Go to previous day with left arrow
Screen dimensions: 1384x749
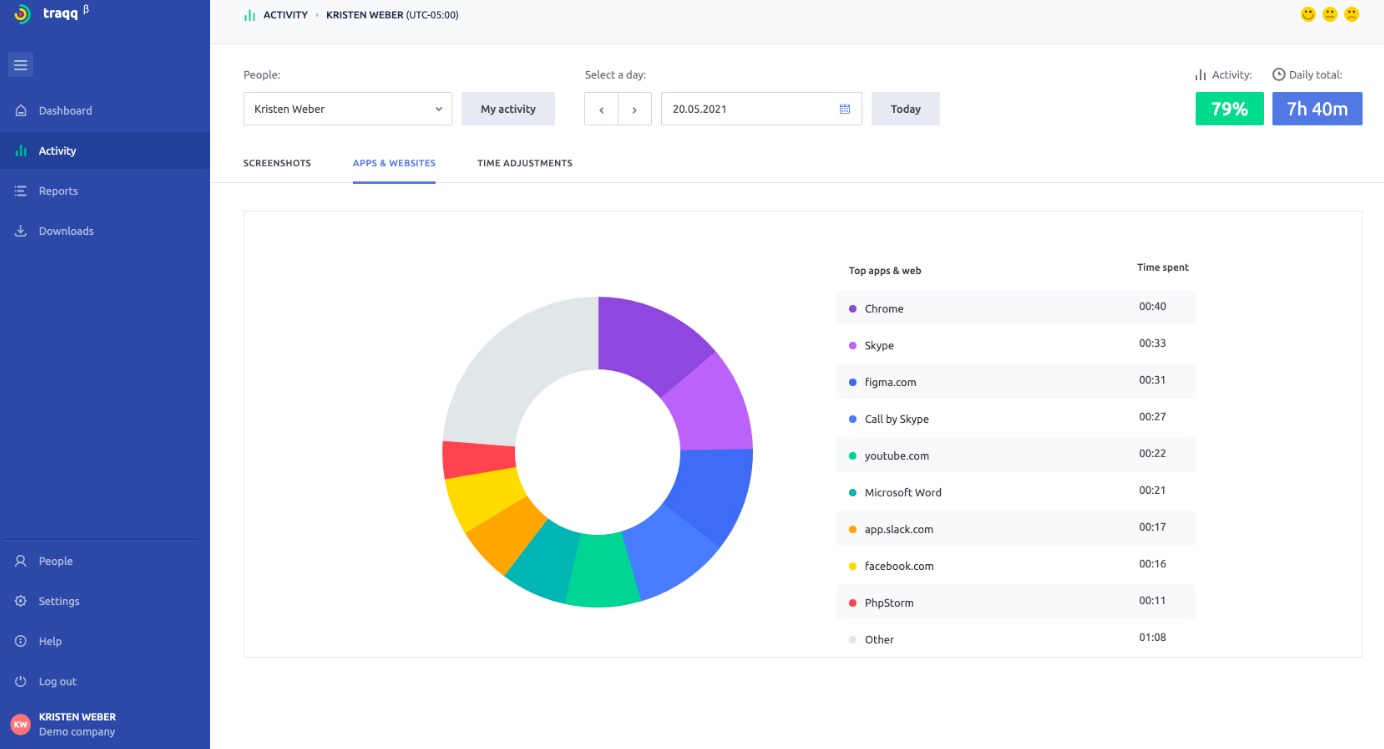click(x=601, y=109)
